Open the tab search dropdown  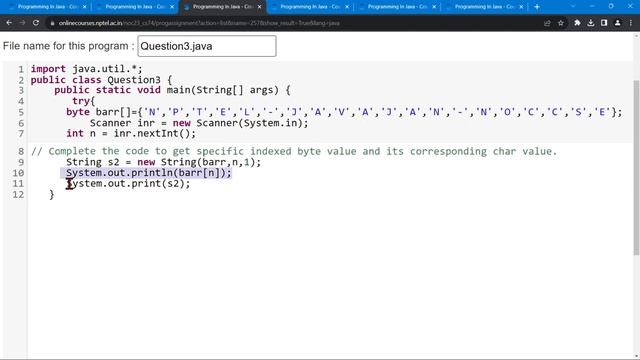click(573, 7)
